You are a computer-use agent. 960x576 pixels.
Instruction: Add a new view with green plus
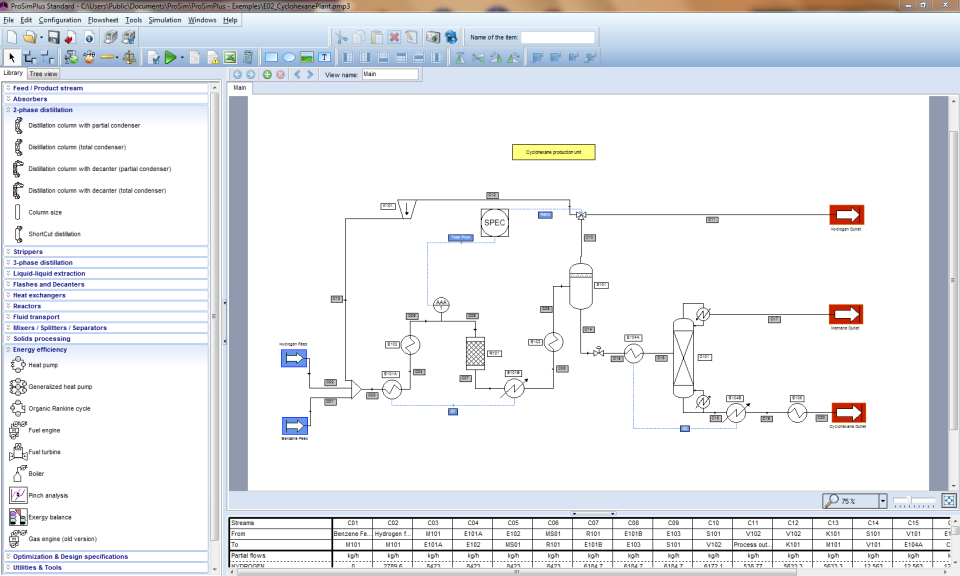click(267, 75)
